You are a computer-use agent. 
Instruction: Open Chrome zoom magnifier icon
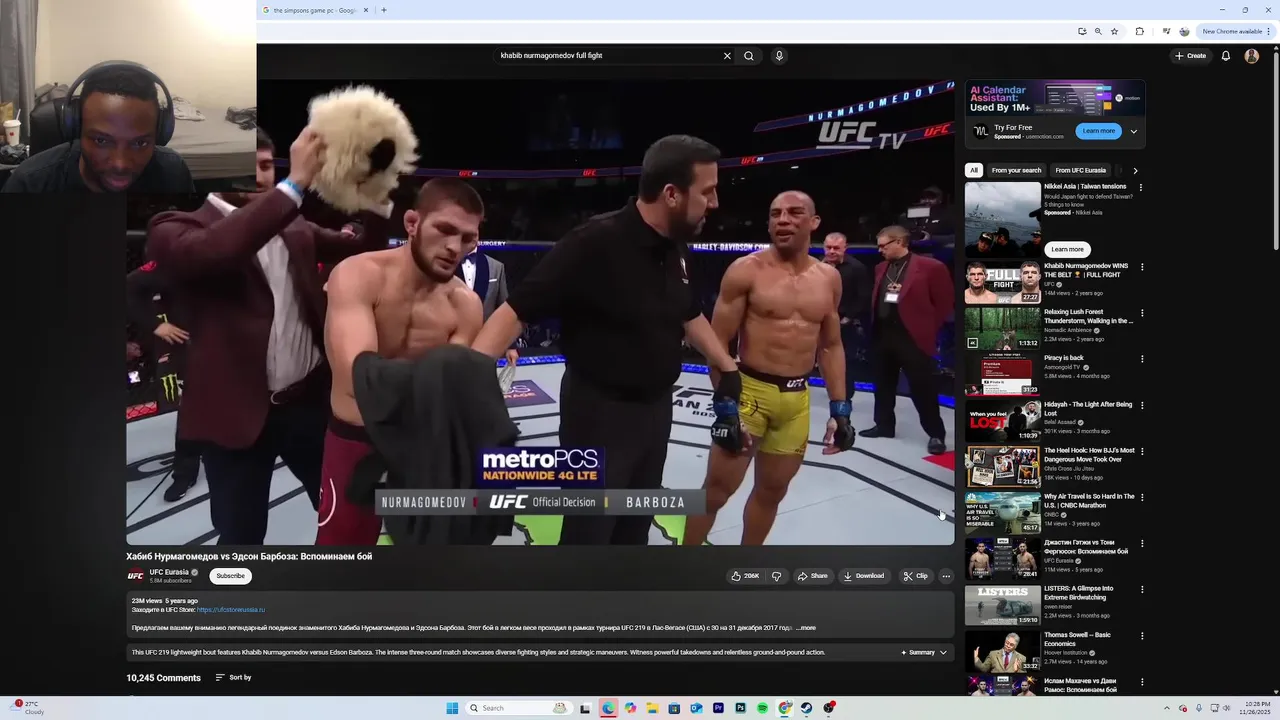pos(1098,31)
